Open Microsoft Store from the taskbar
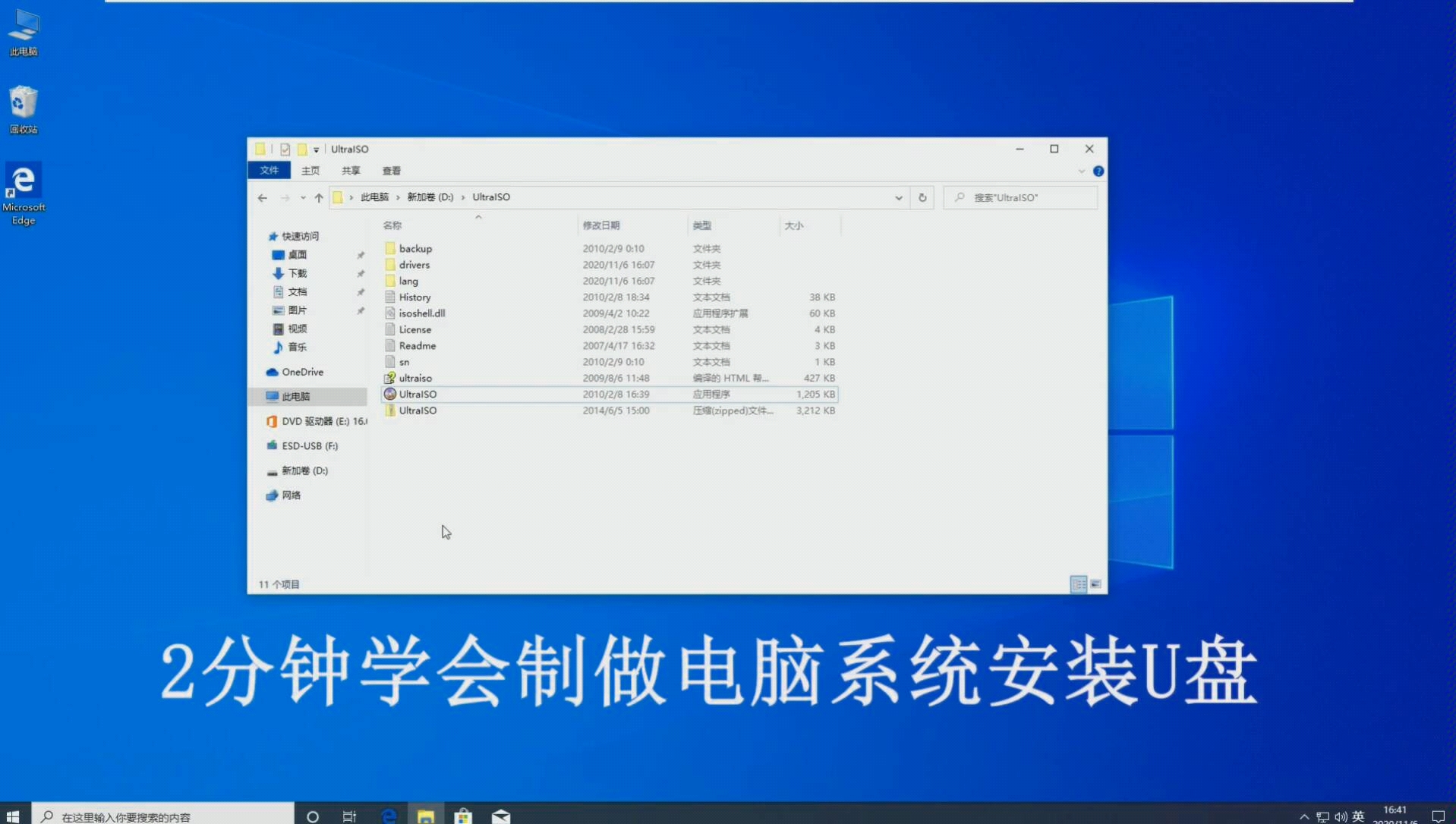The height and width of the screenshot is (824, 1456). (463, 816)
